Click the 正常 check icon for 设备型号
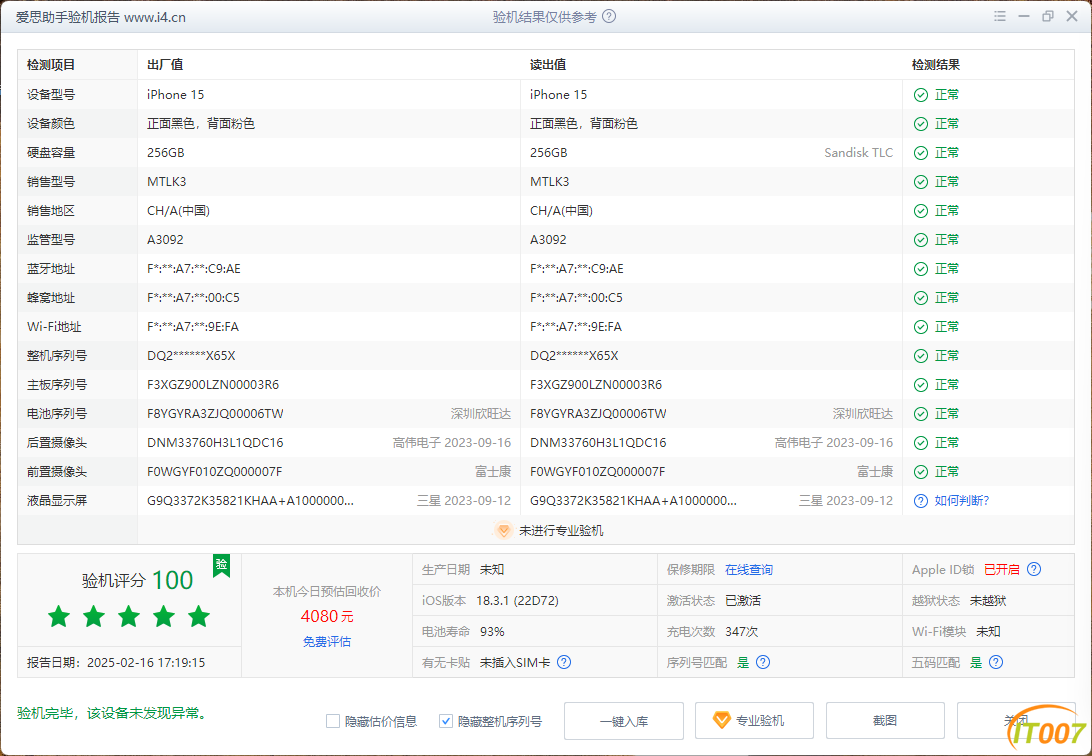The height and width of the screenshot is (756, 1092). (x=921, y=95)
